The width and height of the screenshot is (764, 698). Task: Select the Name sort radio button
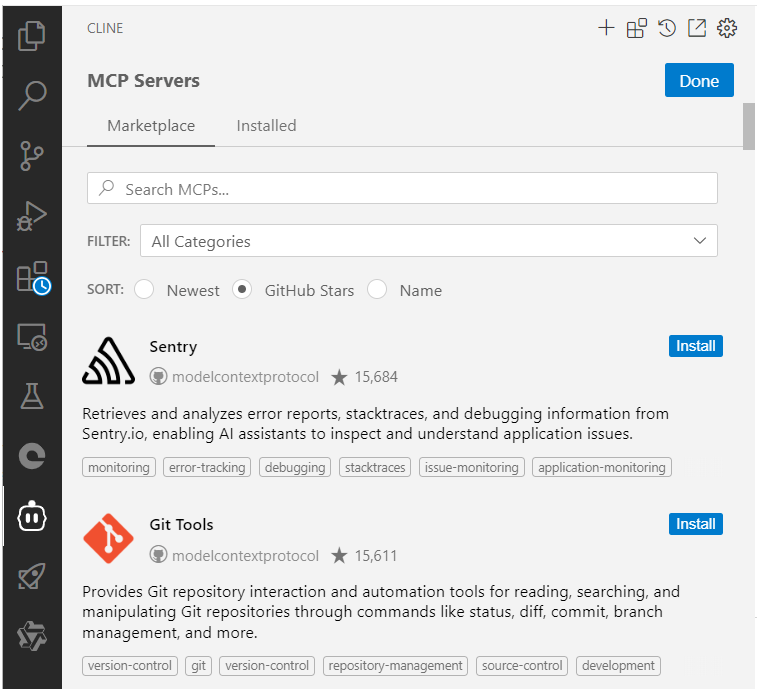(x=377, y=289)
